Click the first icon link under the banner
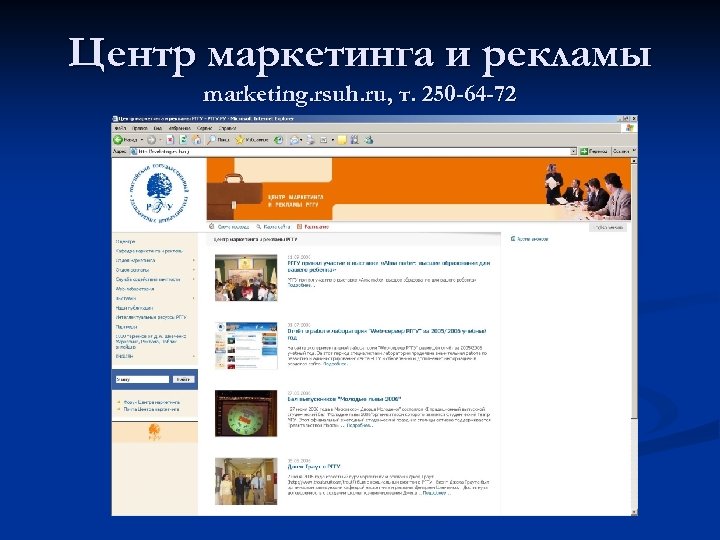Screen dimensions: 720x540 coord(229,226)
